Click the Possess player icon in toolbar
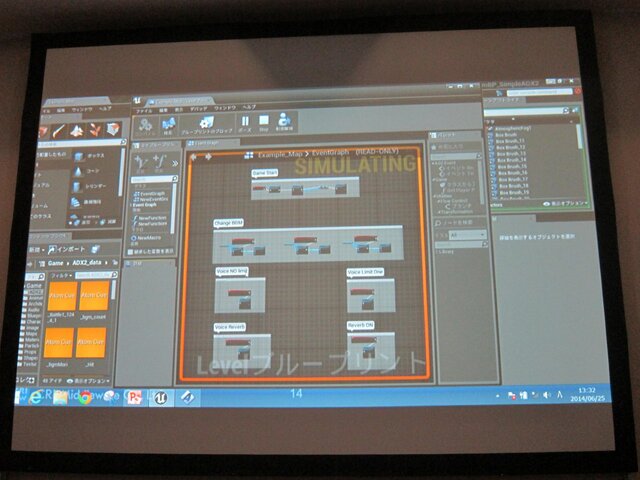The height and width of the screenshot is (480, 640). [283, 119]
